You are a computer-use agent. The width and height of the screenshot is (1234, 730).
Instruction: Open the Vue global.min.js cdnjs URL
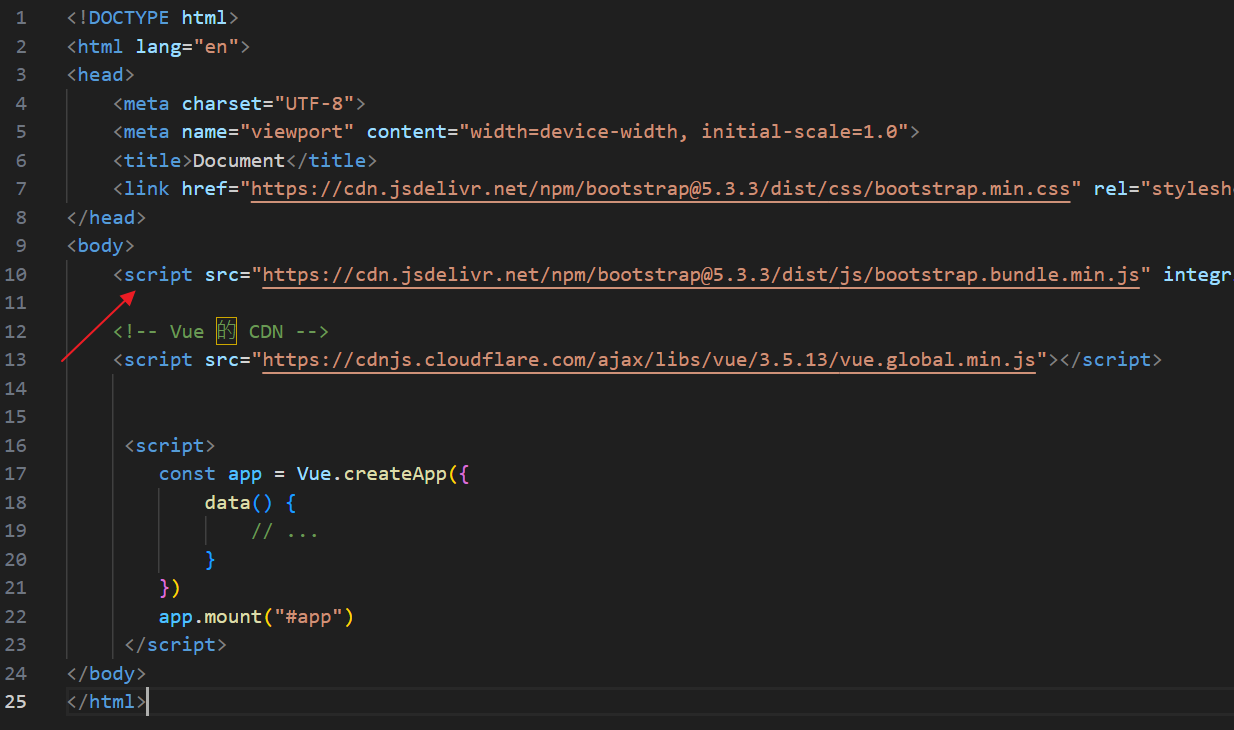[648, 360]
